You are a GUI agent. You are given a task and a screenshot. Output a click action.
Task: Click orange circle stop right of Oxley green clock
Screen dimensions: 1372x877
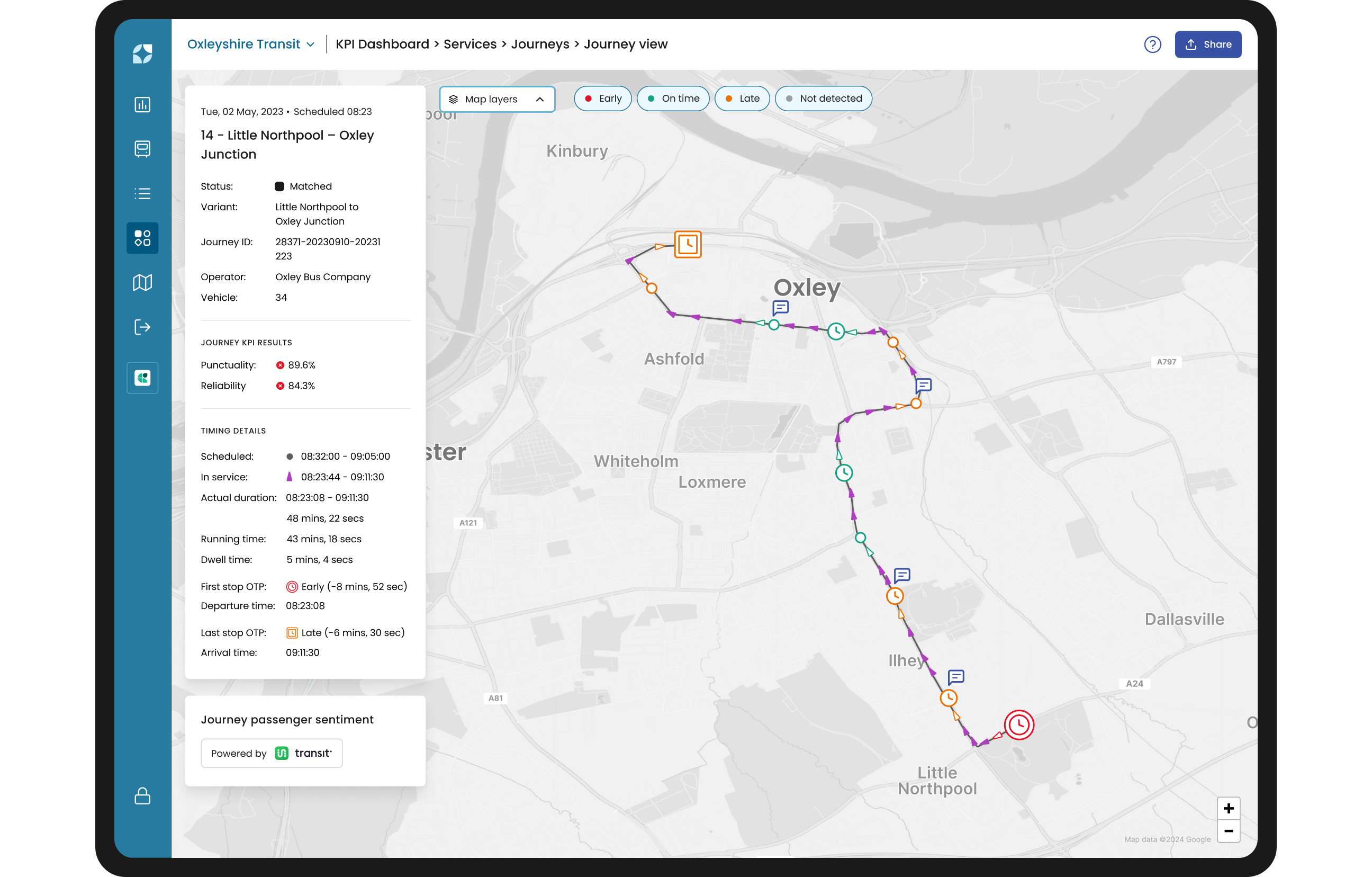click(893, 342)
